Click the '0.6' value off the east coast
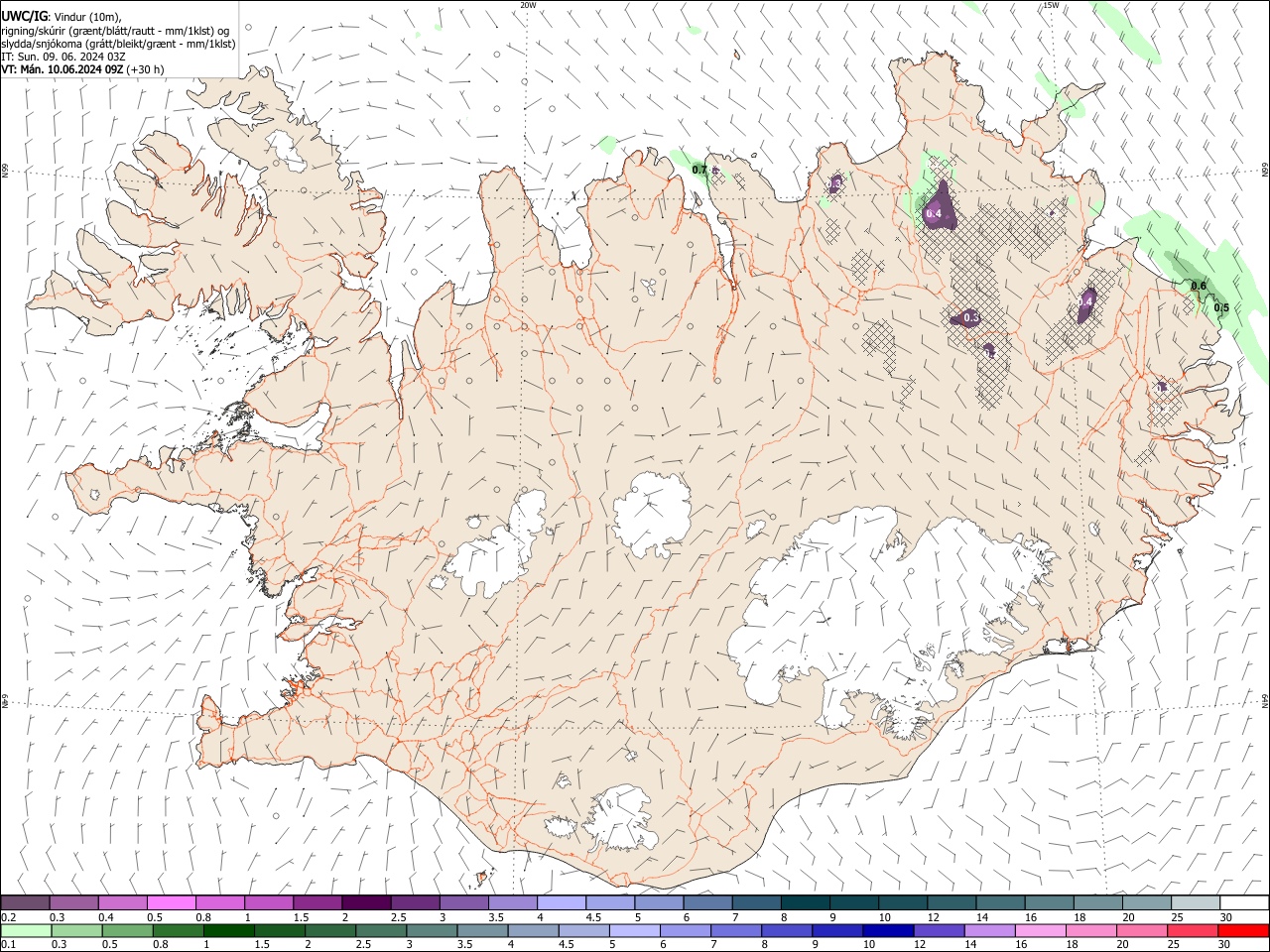This screenshot has width=1270, height=952. click(x=1199, y=286)
